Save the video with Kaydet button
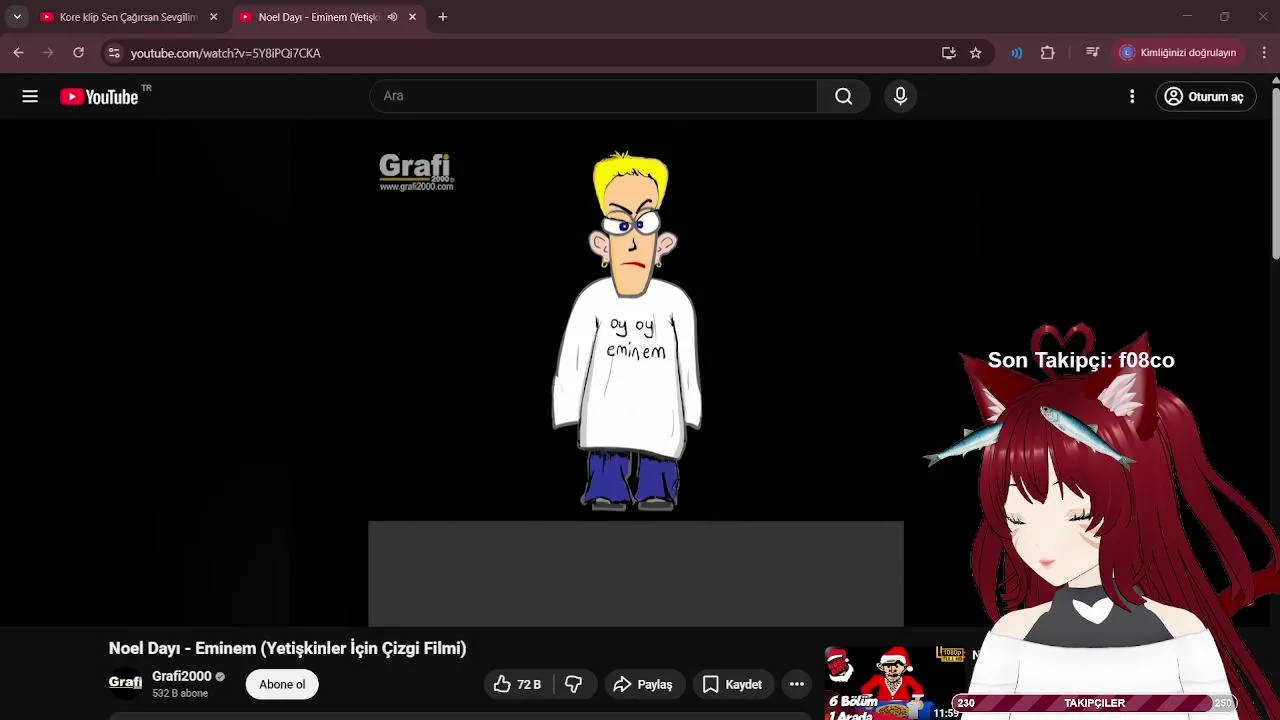The width and height of the screenshot is (1280, 720). tap(732, 684)
